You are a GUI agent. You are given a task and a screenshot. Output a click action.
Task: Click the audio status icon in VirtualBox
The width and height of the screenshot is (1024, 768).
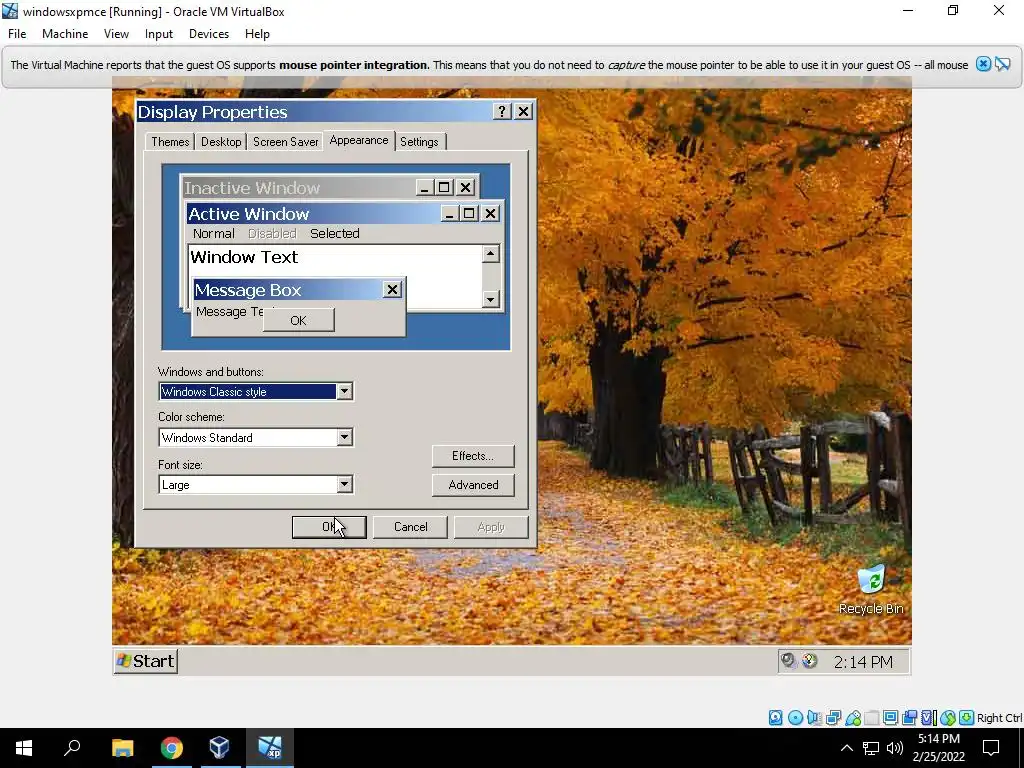(814, 718)
